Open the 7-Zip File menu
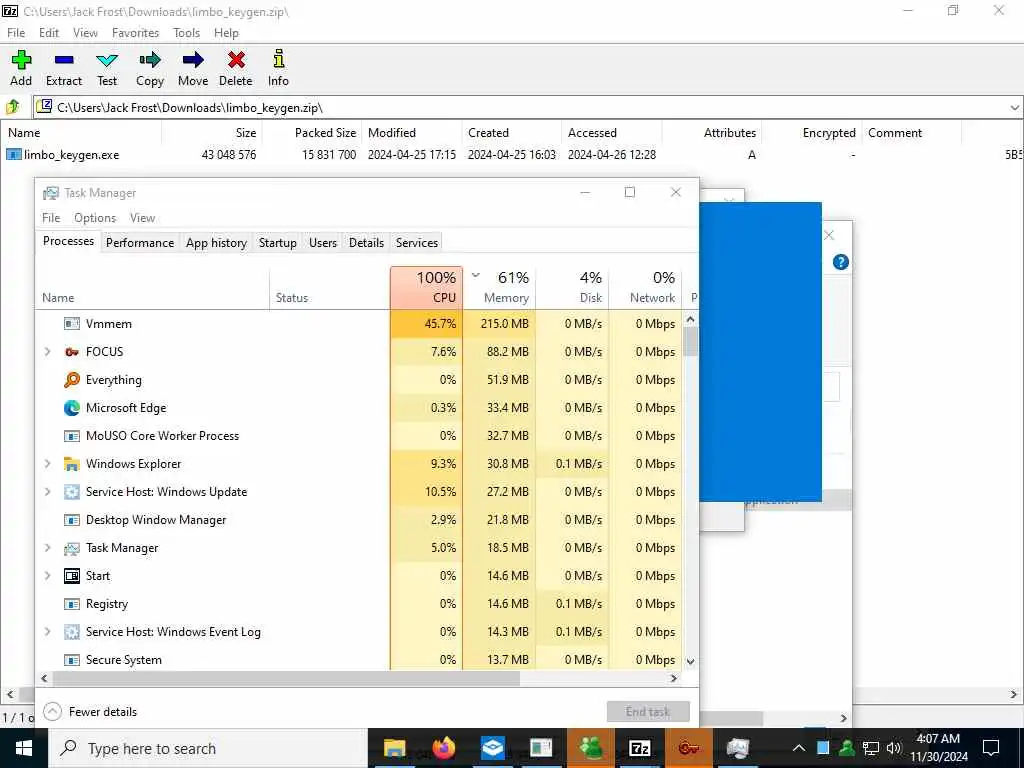 click(x=16, y=33)
